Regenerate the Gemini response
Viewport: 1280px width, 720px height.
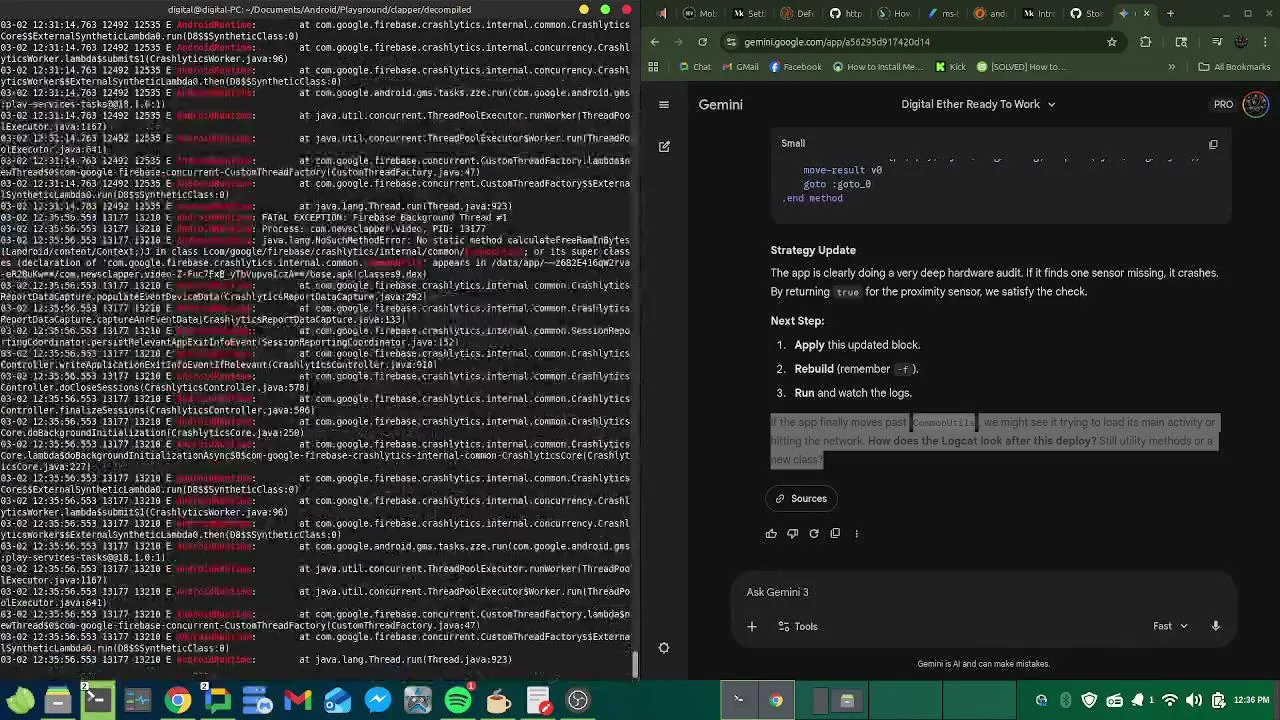pos(814,533)
